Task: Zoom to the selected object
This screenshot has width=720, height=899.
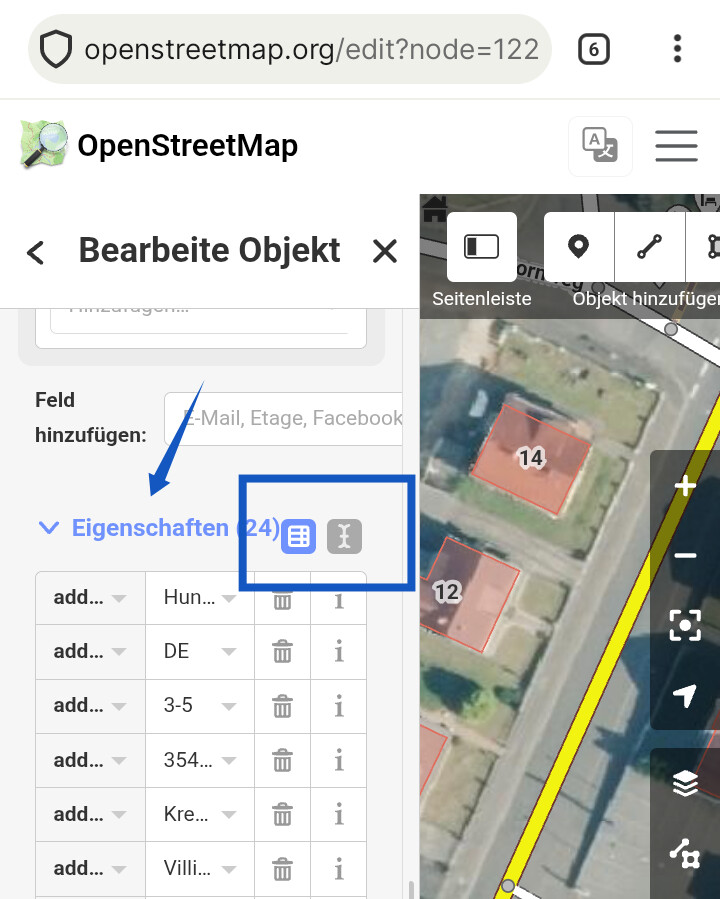Action: tap(685, 625)
